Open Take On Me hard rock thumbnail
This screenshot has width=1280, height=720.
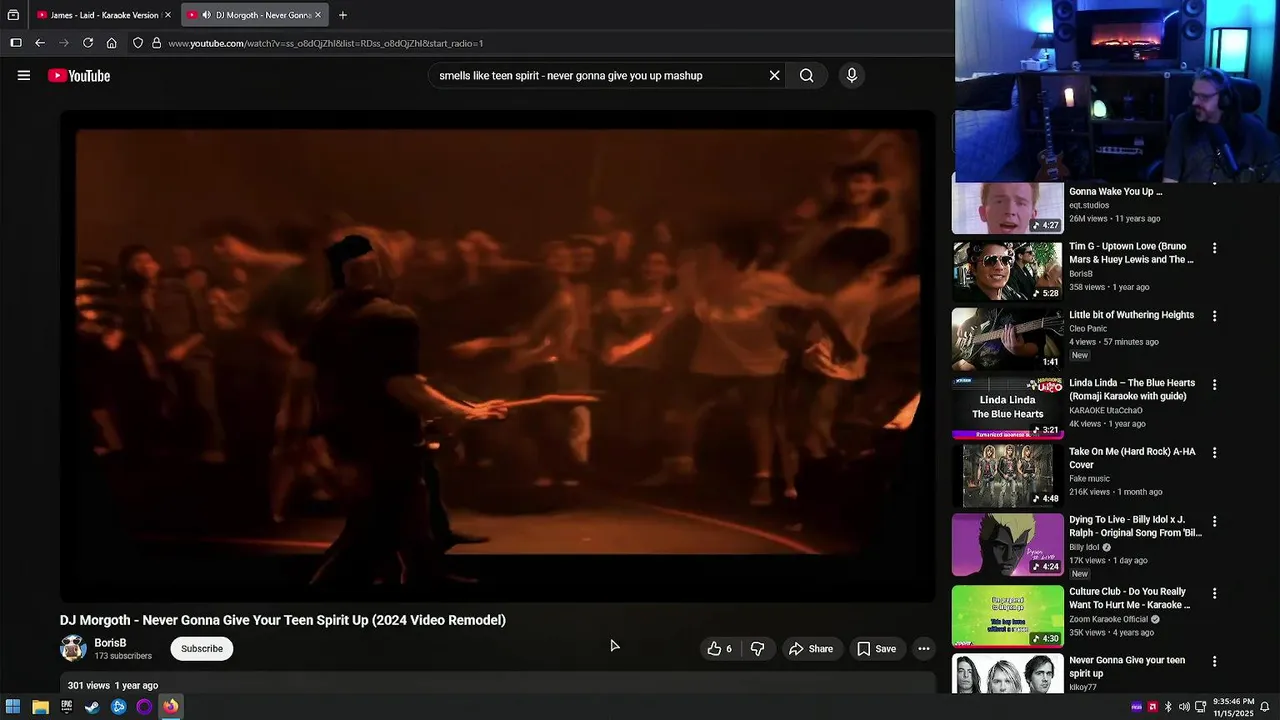(x=1007, y=476)
